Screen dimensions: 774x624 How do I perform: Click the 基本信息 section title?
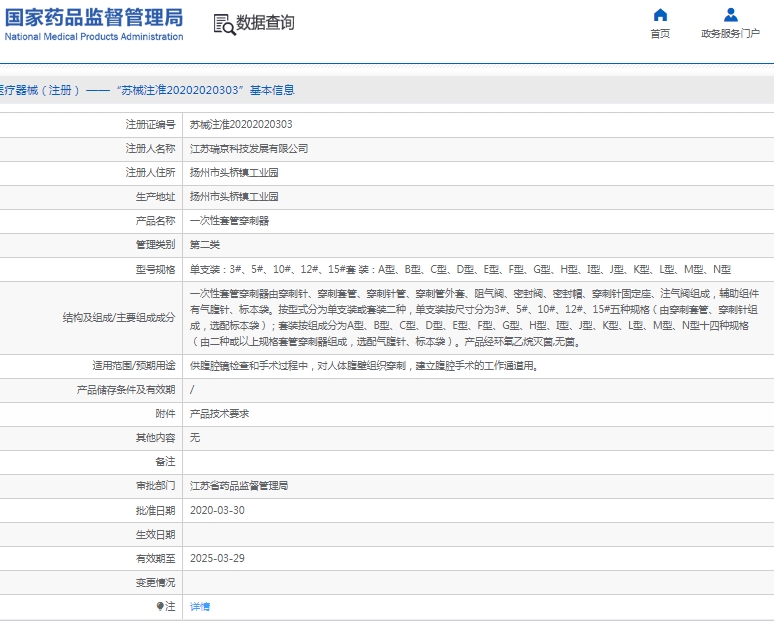pos(272,90)
